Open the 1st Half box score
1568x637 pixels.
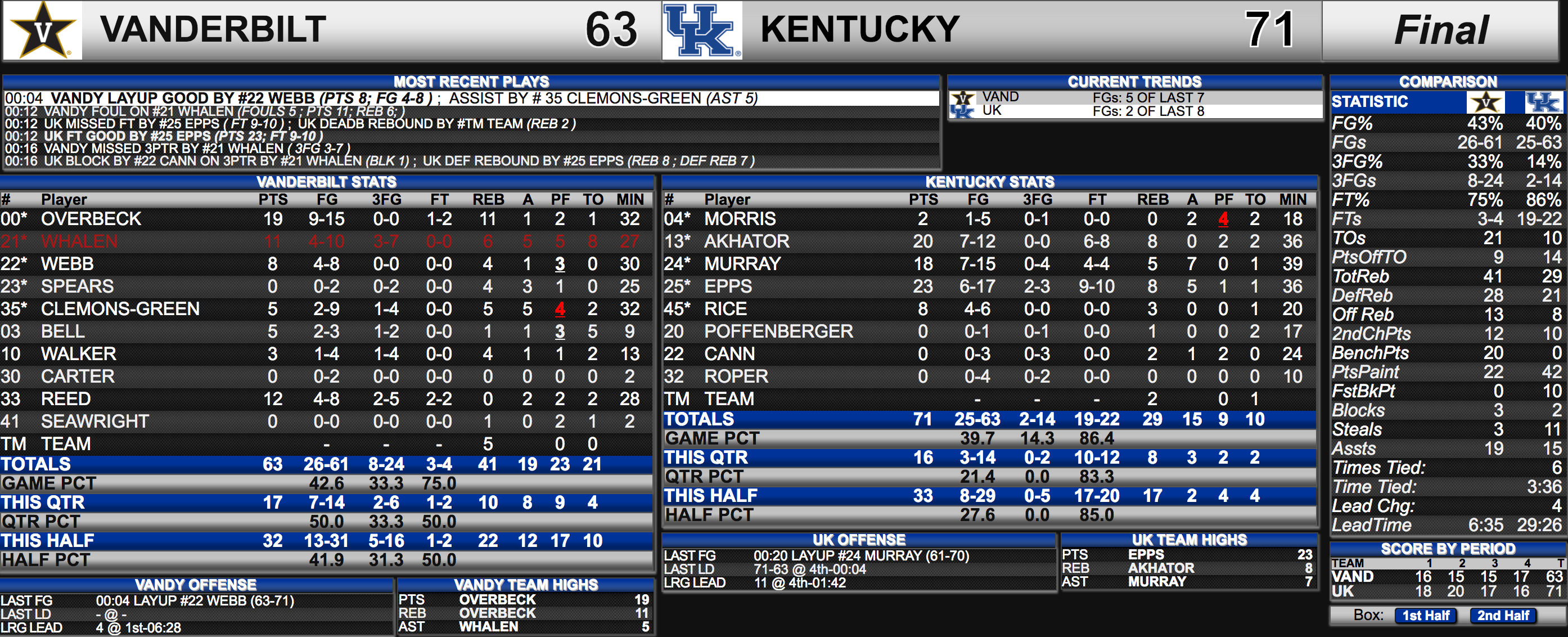[1426, 615]
